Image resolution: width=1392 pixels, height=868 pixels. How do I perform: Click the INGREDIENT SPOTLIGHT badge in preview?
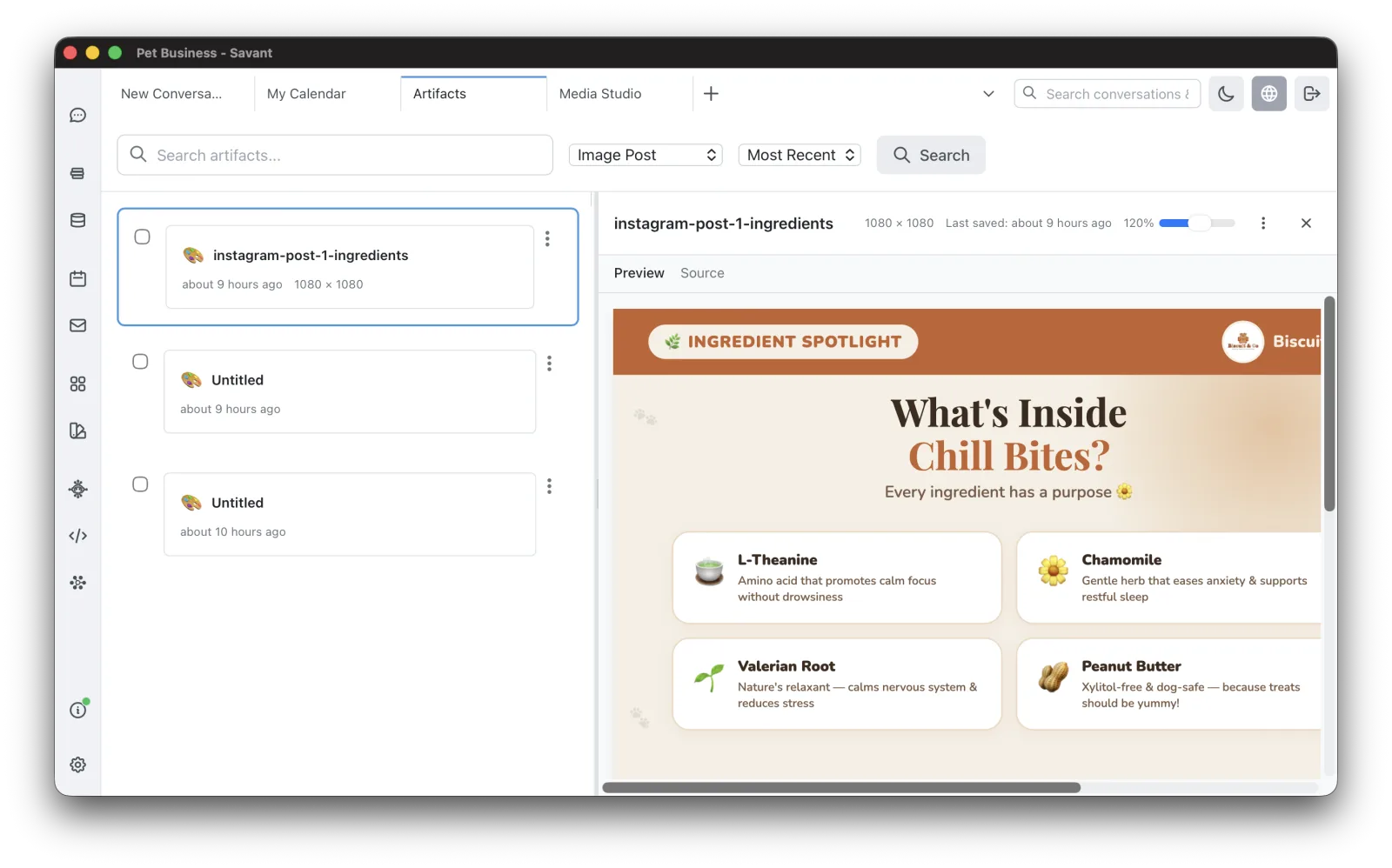(783, 342)
